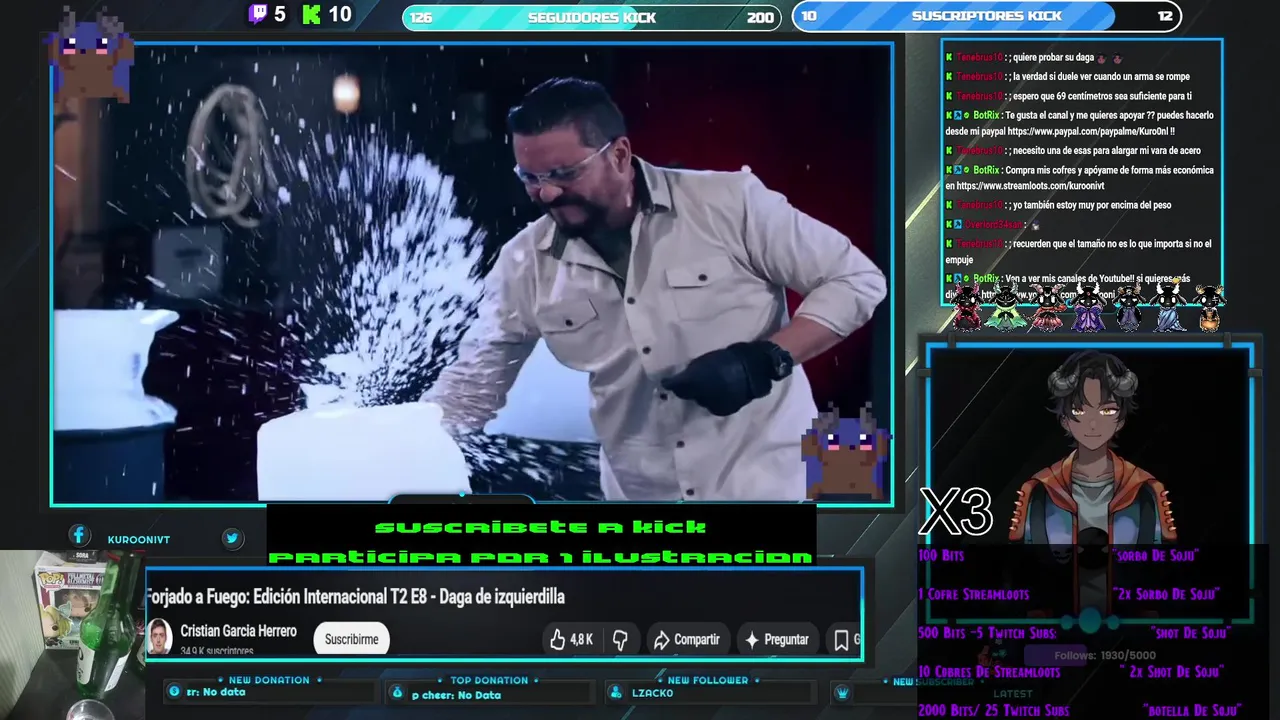The width and height of the screenshot is (1280, 720).
Task: Click the Overlord34san username in chat
Action: pyautogui.click(x=994, y=225)
